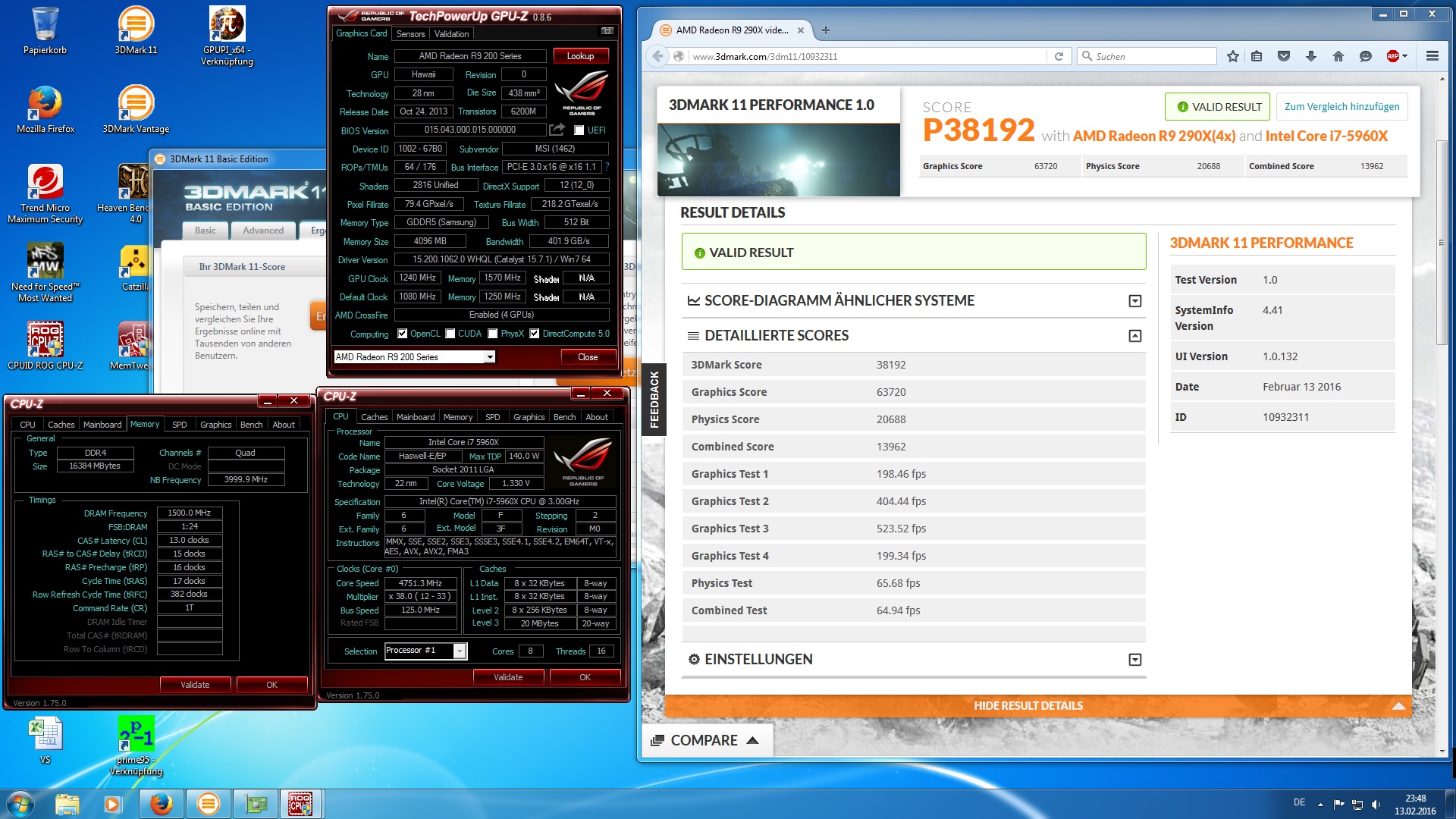Expand the Score-Diagramm ähnlicher Systeme section
The height and width of the screenshot is (819, 1456).
pos(1135,301)
